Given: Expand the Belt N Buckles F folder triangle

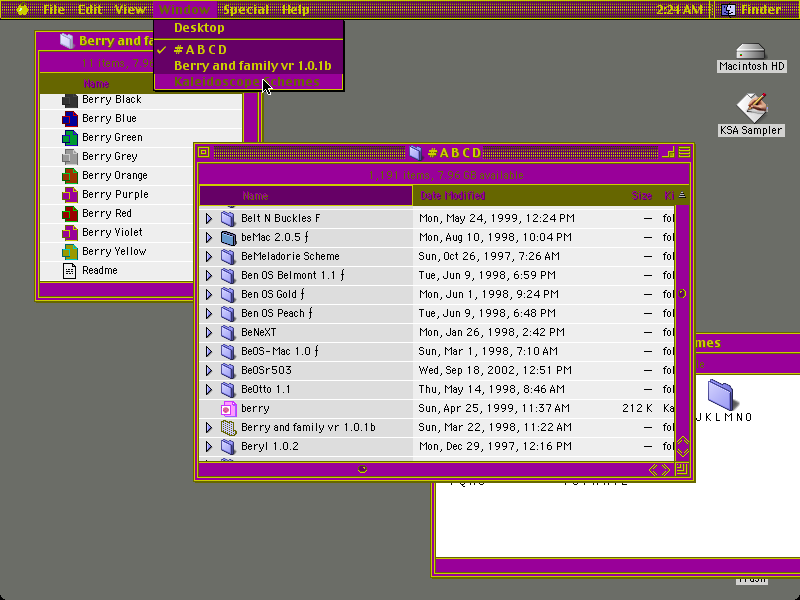Looking at the screenshot, I should (209, 218).
